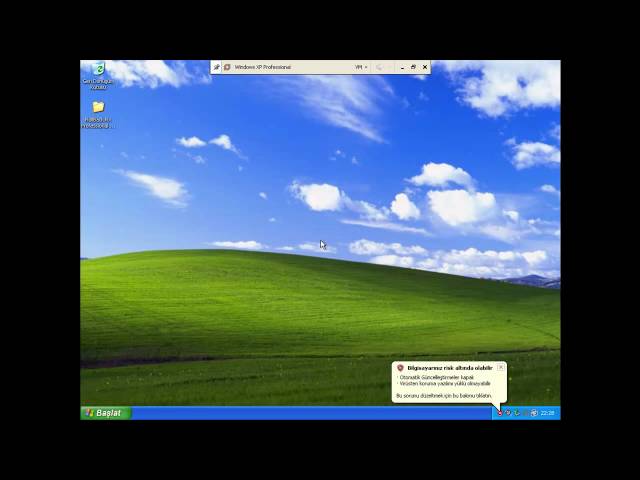Restore the Windows XP Professional VM window
The image size is (640, 480).
413,67
